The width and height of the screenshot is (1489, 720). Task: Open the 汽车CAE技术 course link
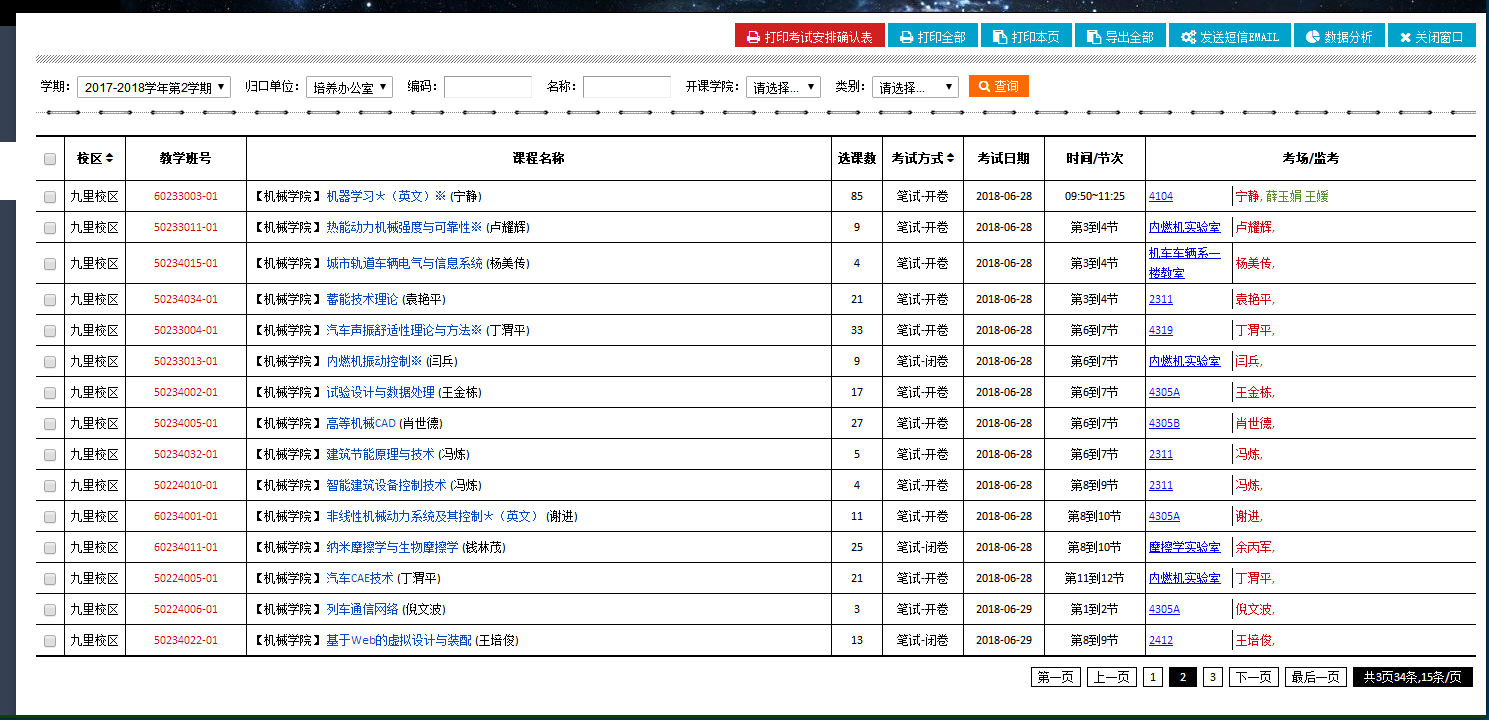(360, 578)
